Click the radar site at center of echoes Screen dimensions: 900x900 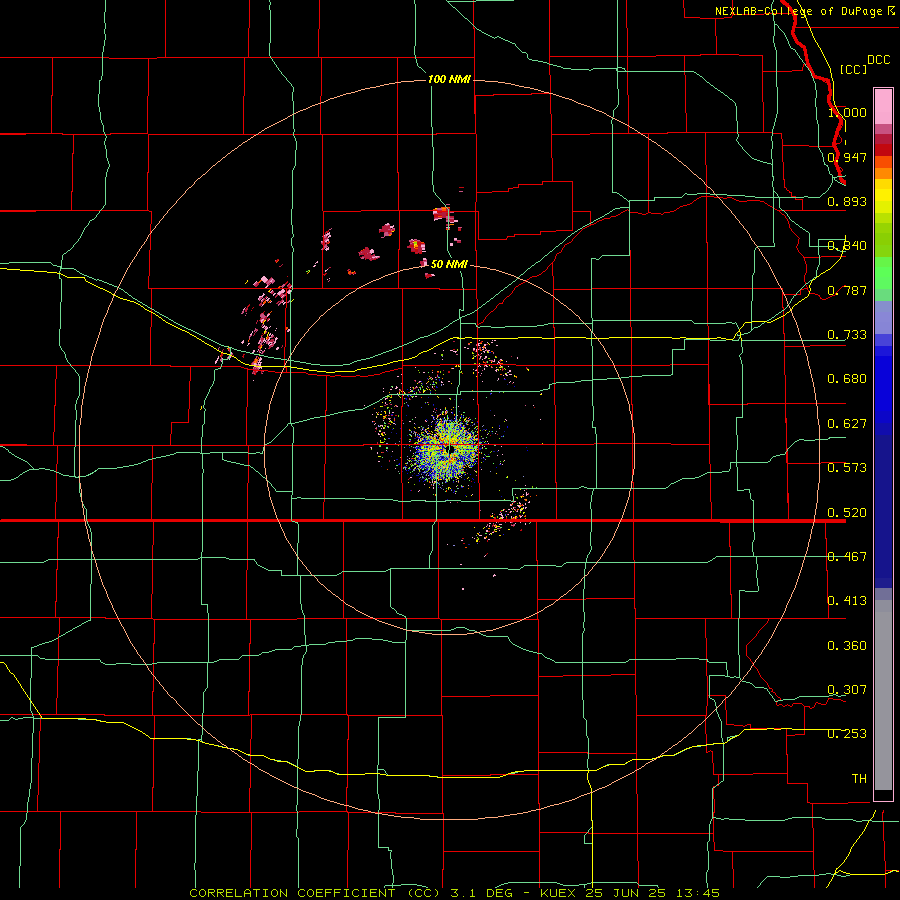451,449
